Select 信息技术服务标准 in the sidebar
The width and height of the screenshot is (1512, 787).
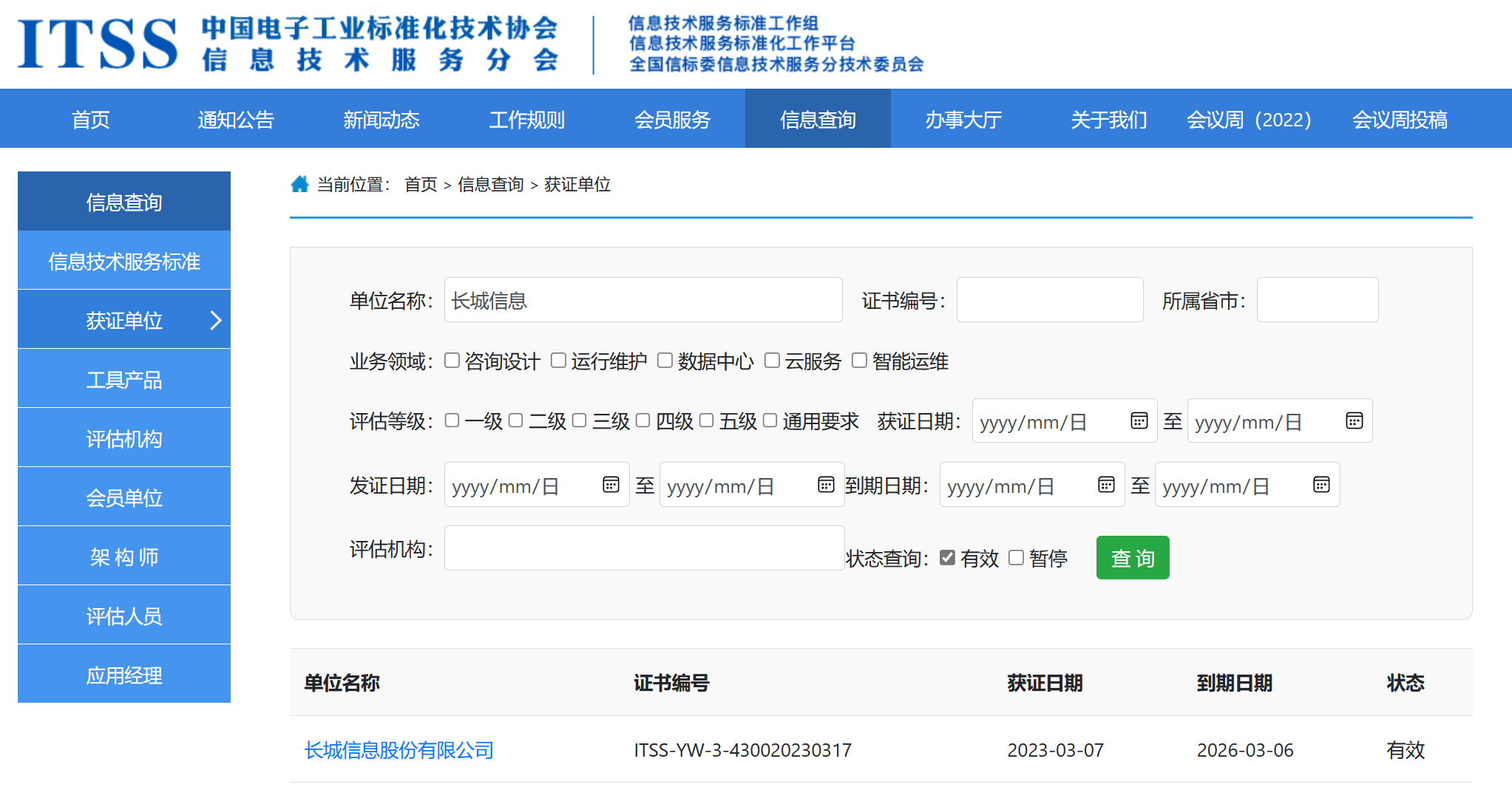click(x=124, y=261)
